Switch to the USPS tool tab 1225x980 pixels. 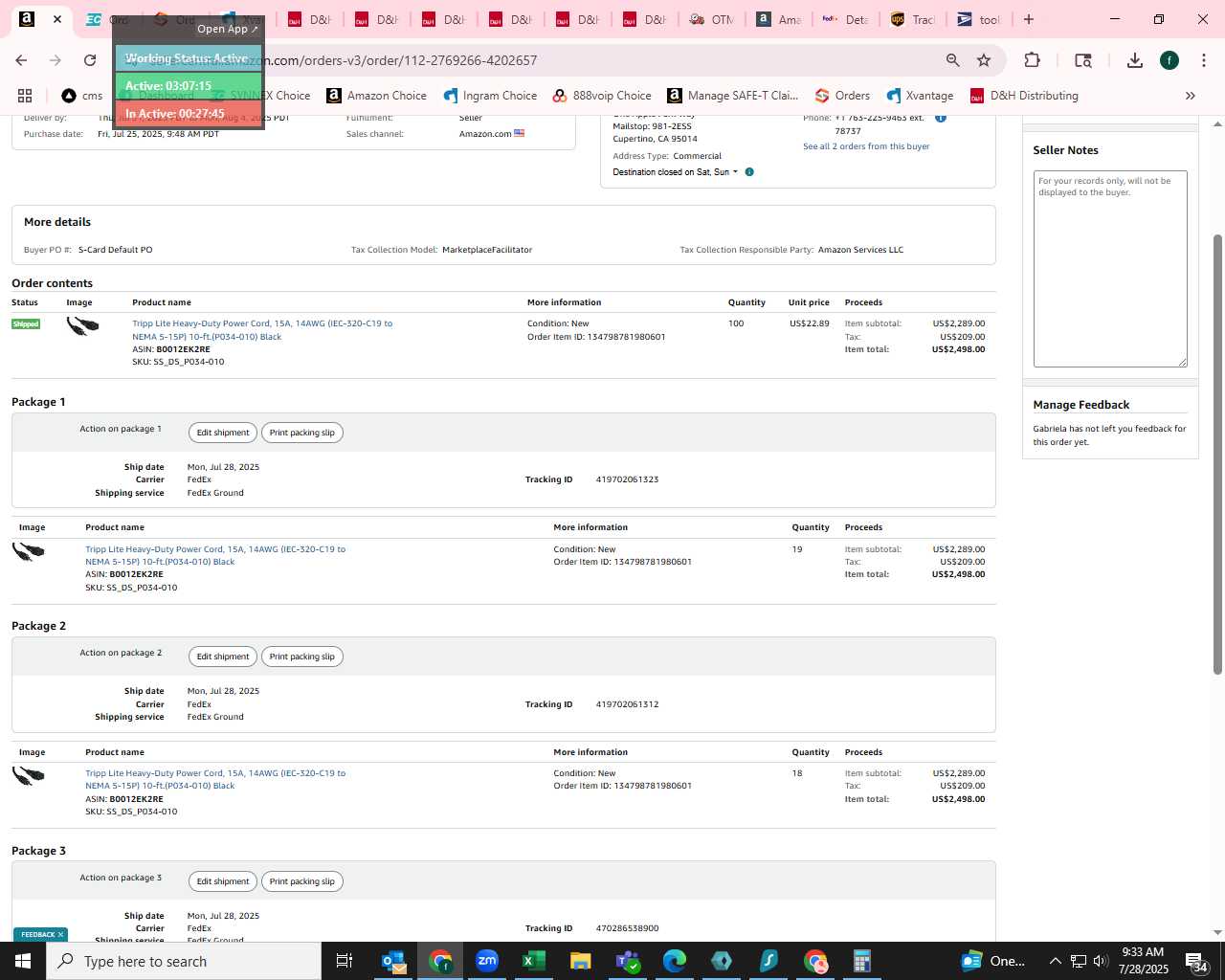[x=979, y=19]
